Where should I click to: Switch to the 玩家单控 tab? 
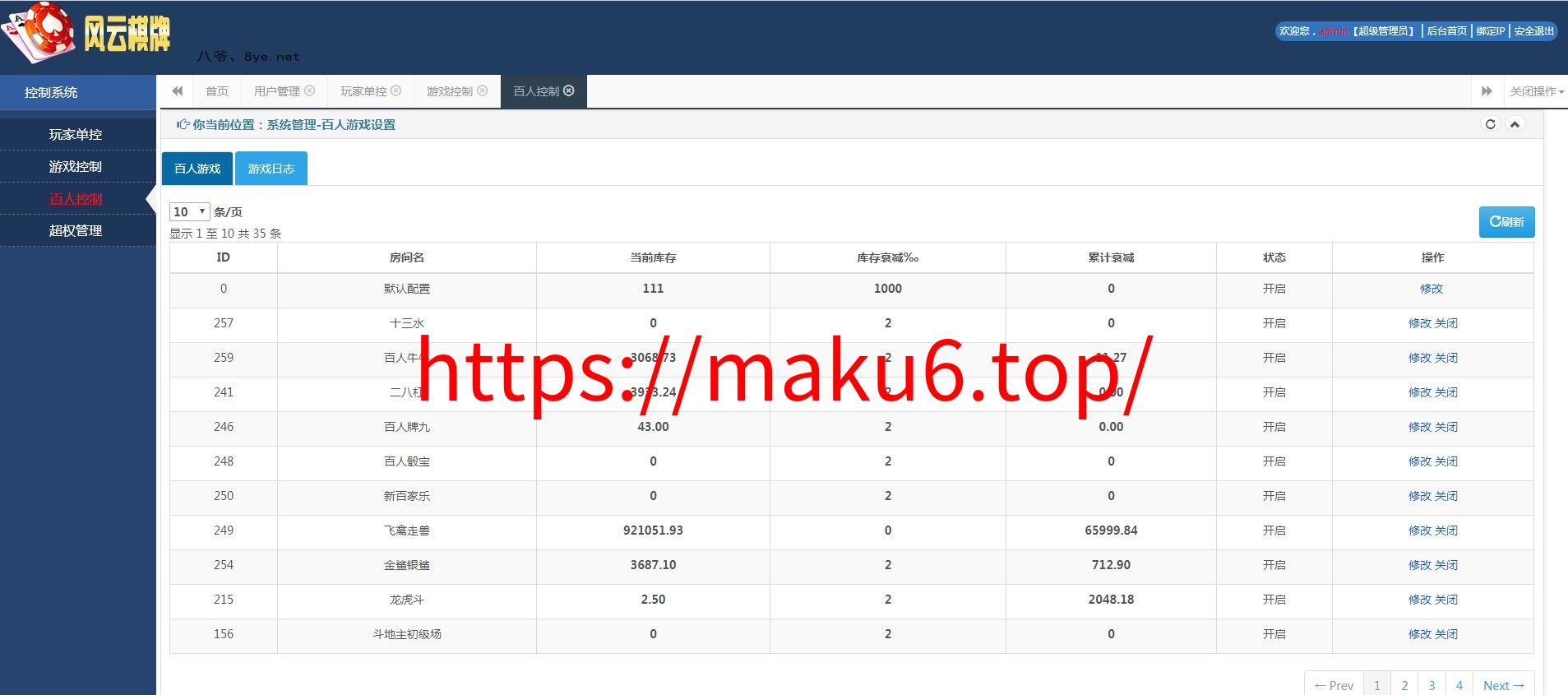point(363,91)
